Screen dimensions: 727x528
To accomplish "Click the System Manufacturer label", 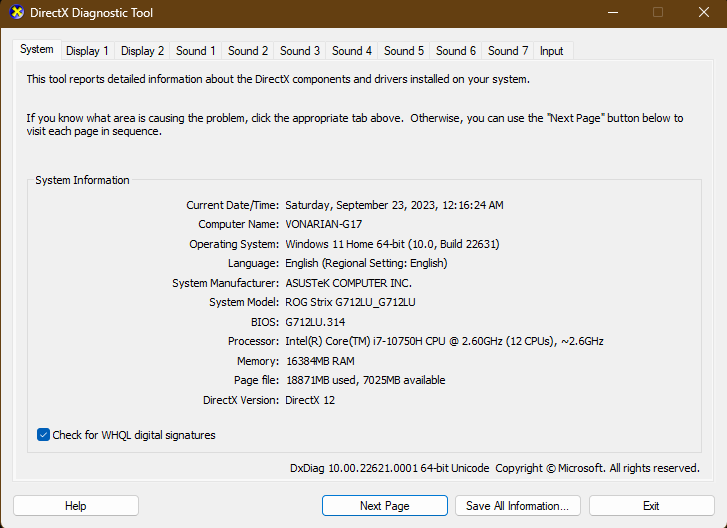I will click(225, 283).
